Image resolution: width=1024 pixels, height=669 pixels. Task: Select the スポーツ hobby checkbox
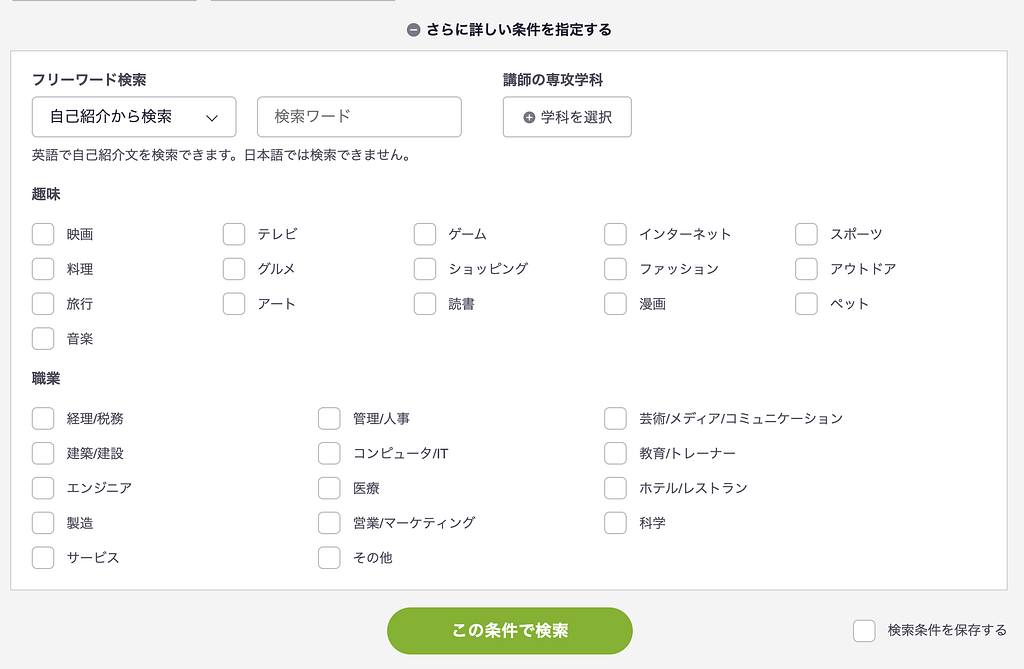click(x=807, y=234)
